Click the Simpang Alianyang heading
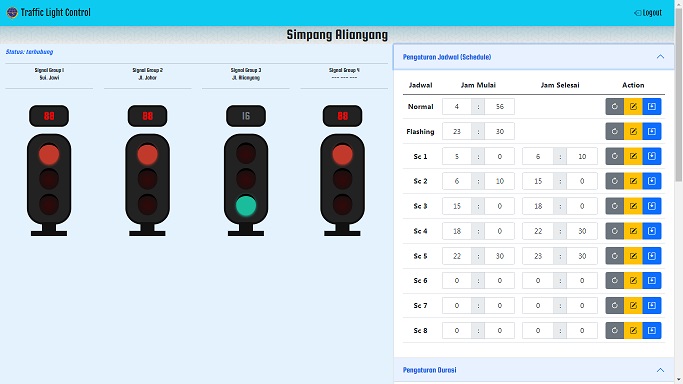Screen dimensions: 683x384 click(337, 35)
